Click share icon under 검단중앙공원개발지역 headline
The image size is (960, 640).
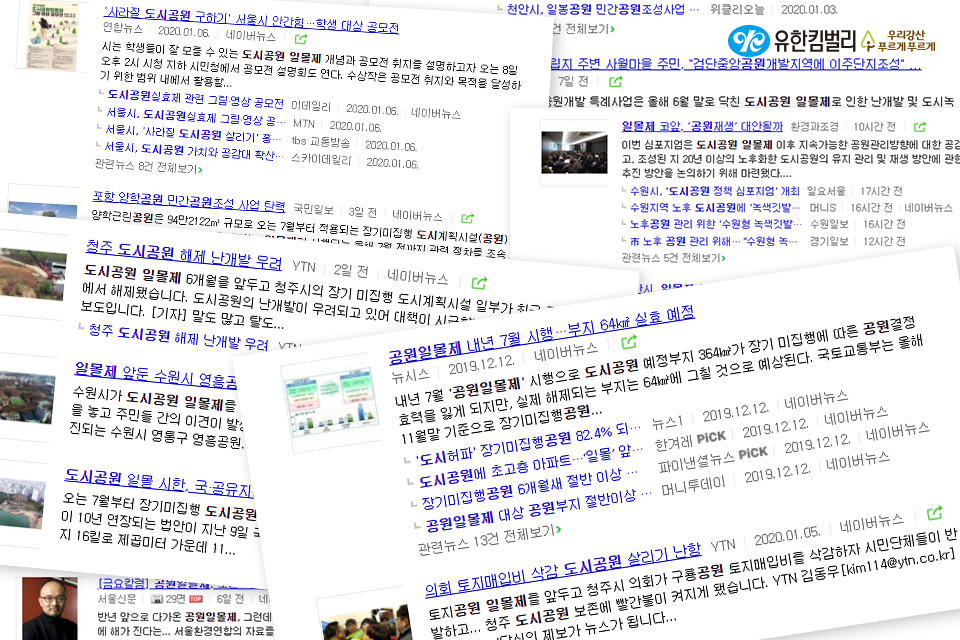[x=615, y=81]
